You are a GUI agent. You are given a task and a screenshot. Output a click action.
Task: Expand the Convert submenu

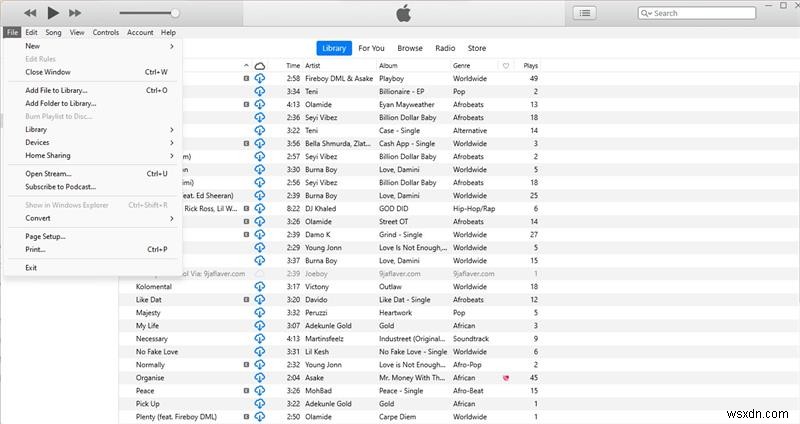pyautogui.click(x=93, y=218)
